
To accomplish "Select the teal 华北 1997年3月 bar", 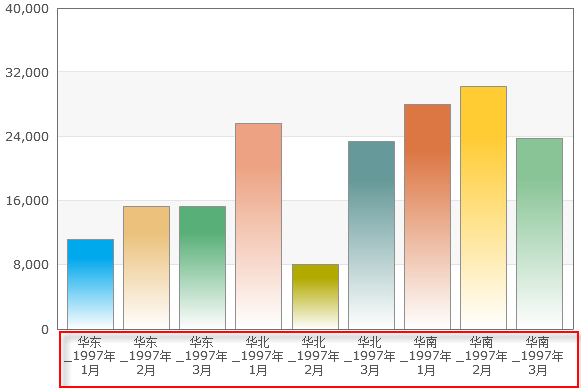I will [371, 235].
